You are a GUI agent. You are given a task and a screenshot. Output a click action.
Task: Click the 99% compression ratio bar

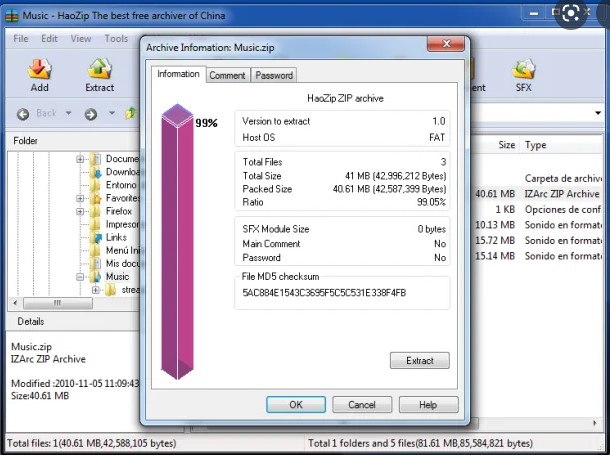point(177,242)
